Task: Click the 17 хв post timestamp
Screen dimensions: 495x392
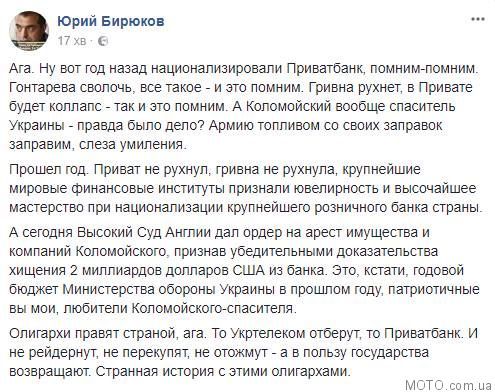Action: pyautogui.click(x=72, y=41)
